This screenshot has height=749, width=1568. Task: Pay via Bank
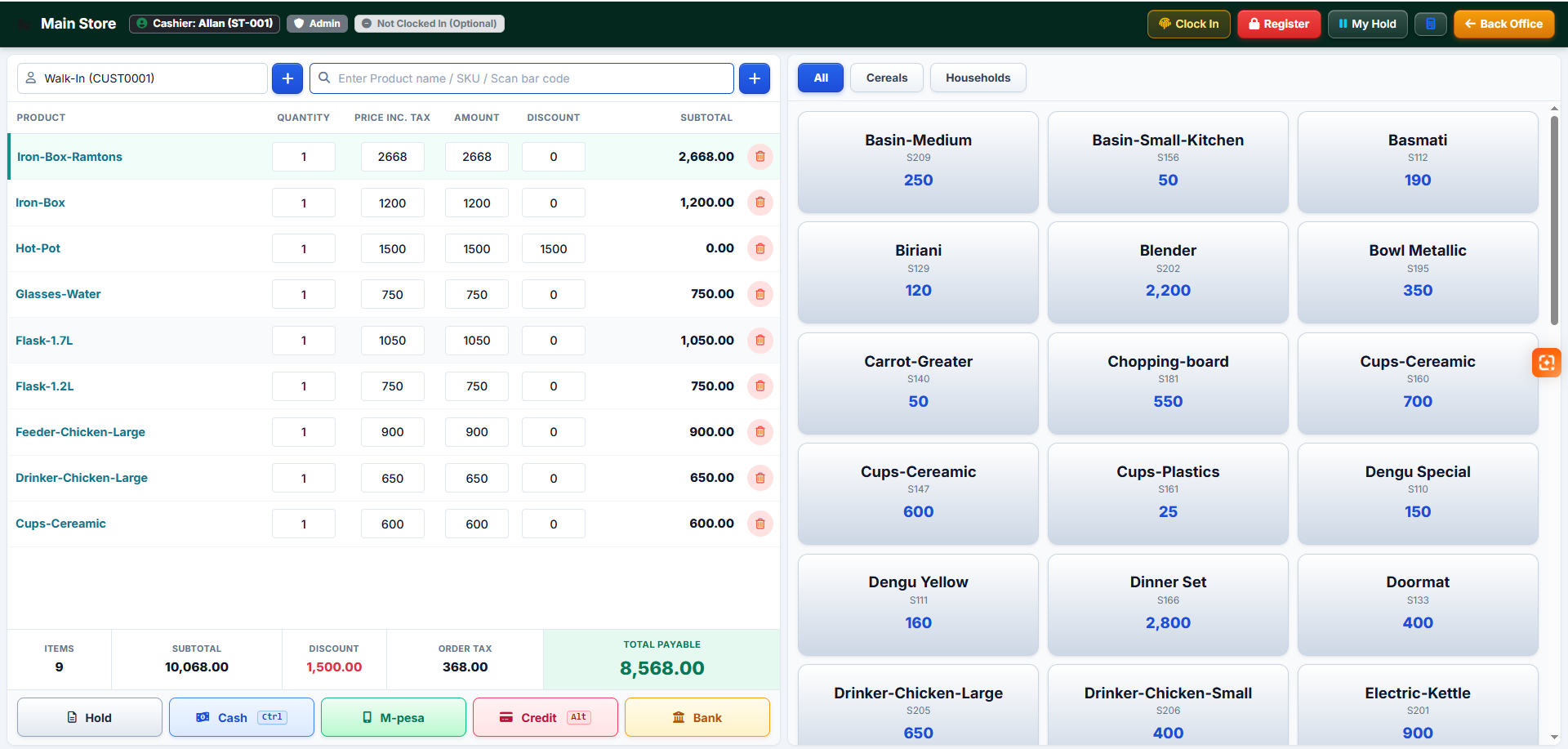click(697, 717)
